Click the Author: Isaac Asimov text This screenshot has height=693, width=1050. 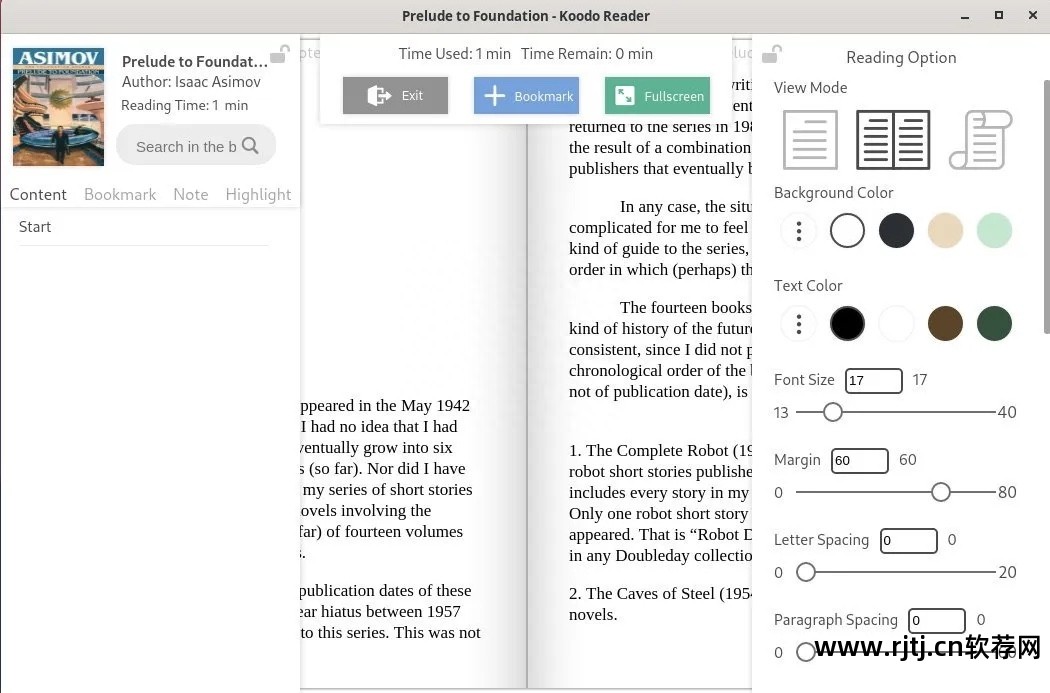click(192, 82)
